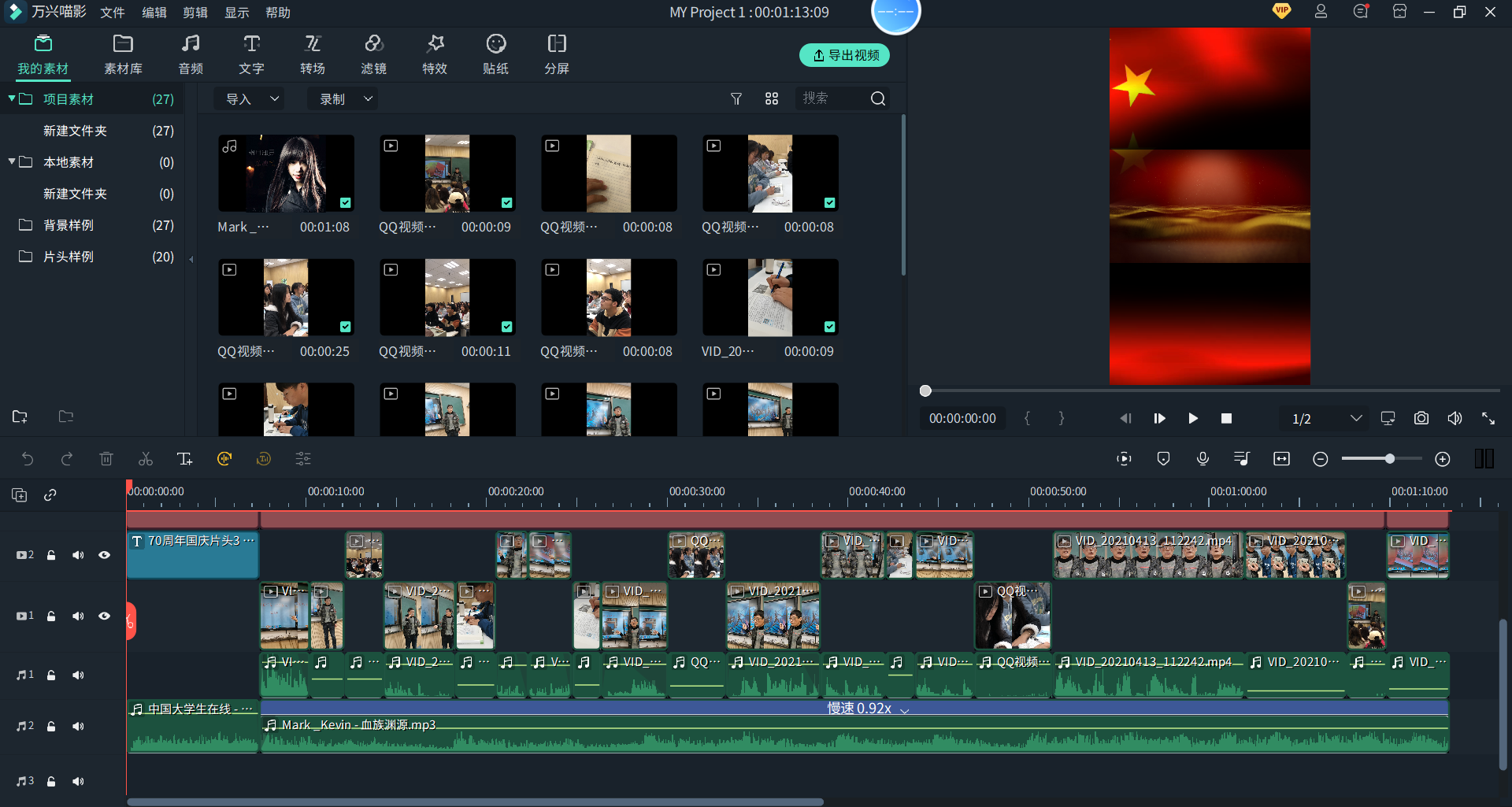Open the 1/2 preview quality dropdown

[1326, 418]
